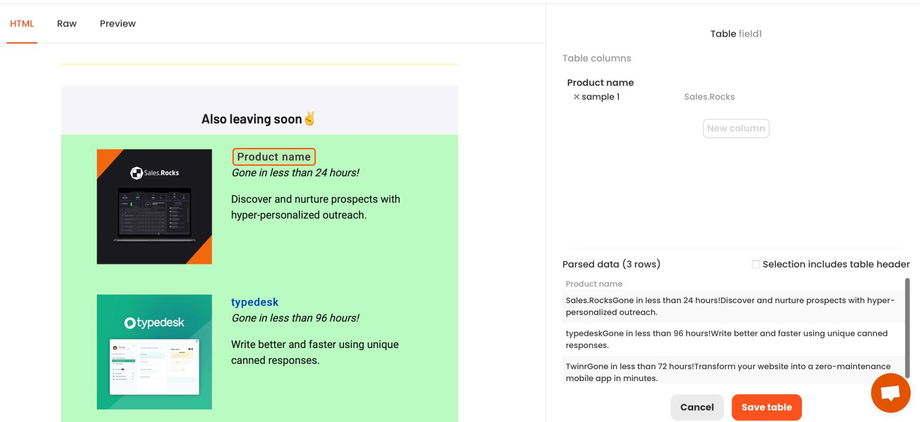Image resolution: width=920 pixels, height=422 pixels.
Task: Click the Sales.Rocks product image
Action: pyautogui.click(x=154, y=207)
